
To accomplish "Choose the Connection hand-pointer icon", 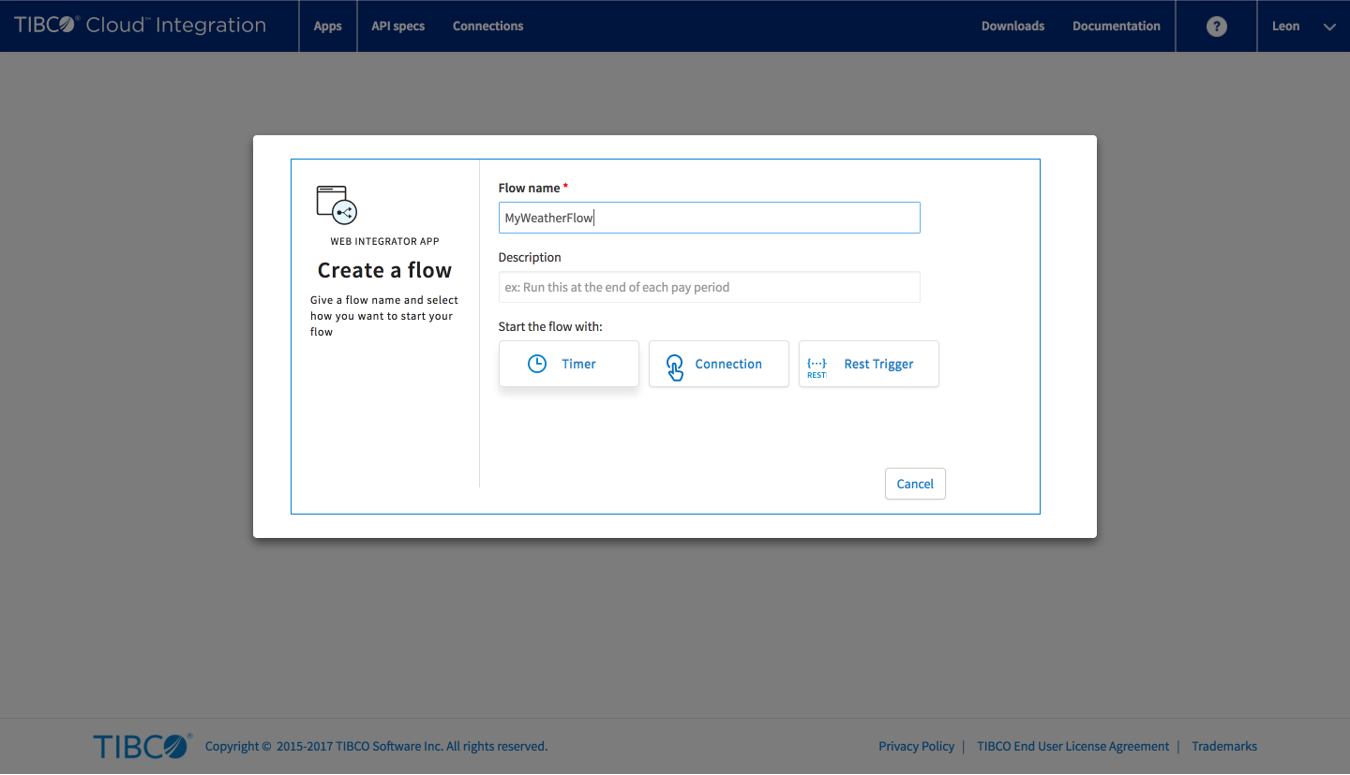I will 675,366.
